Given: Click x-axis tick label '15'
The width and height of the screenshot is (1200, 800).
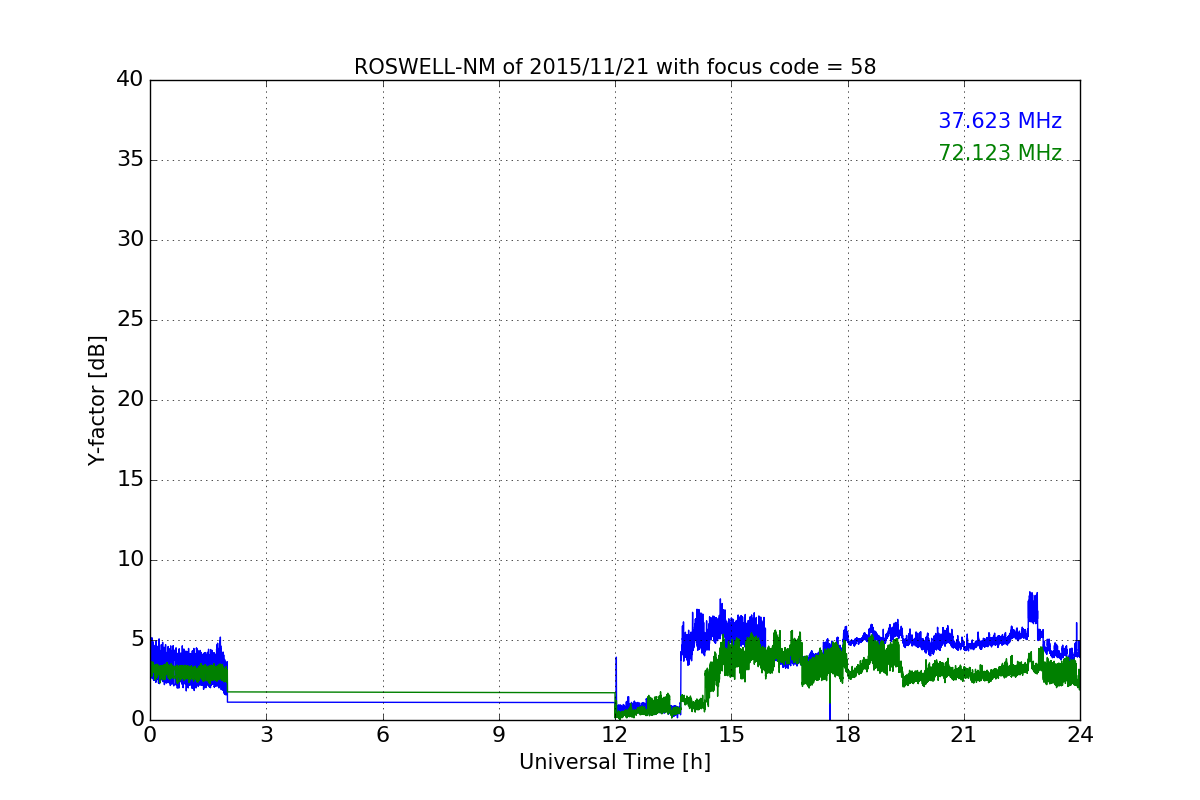Looking at the screenshot, I should point(731,735).
